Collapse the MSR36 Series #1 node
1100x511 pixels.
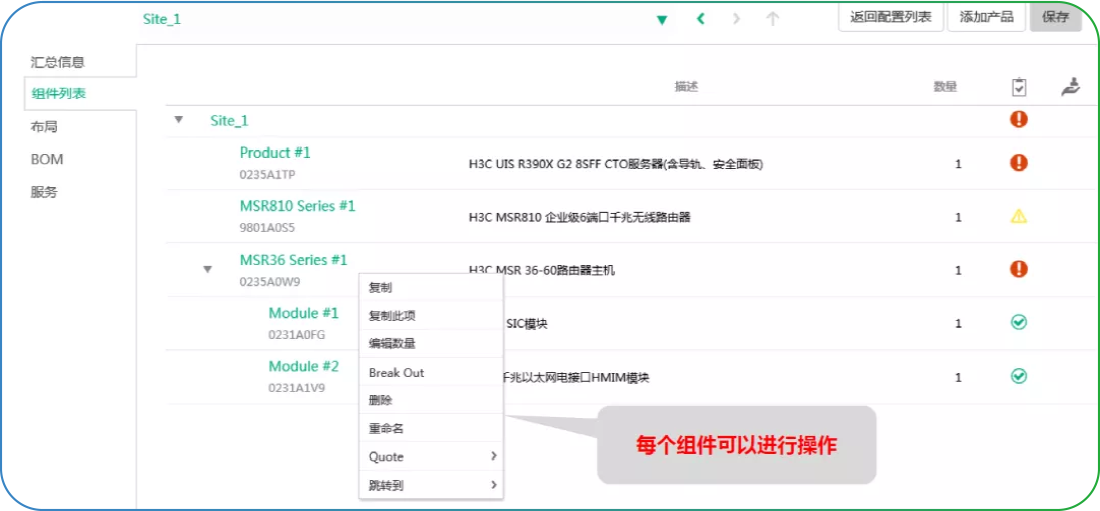[x=208, y=269]
